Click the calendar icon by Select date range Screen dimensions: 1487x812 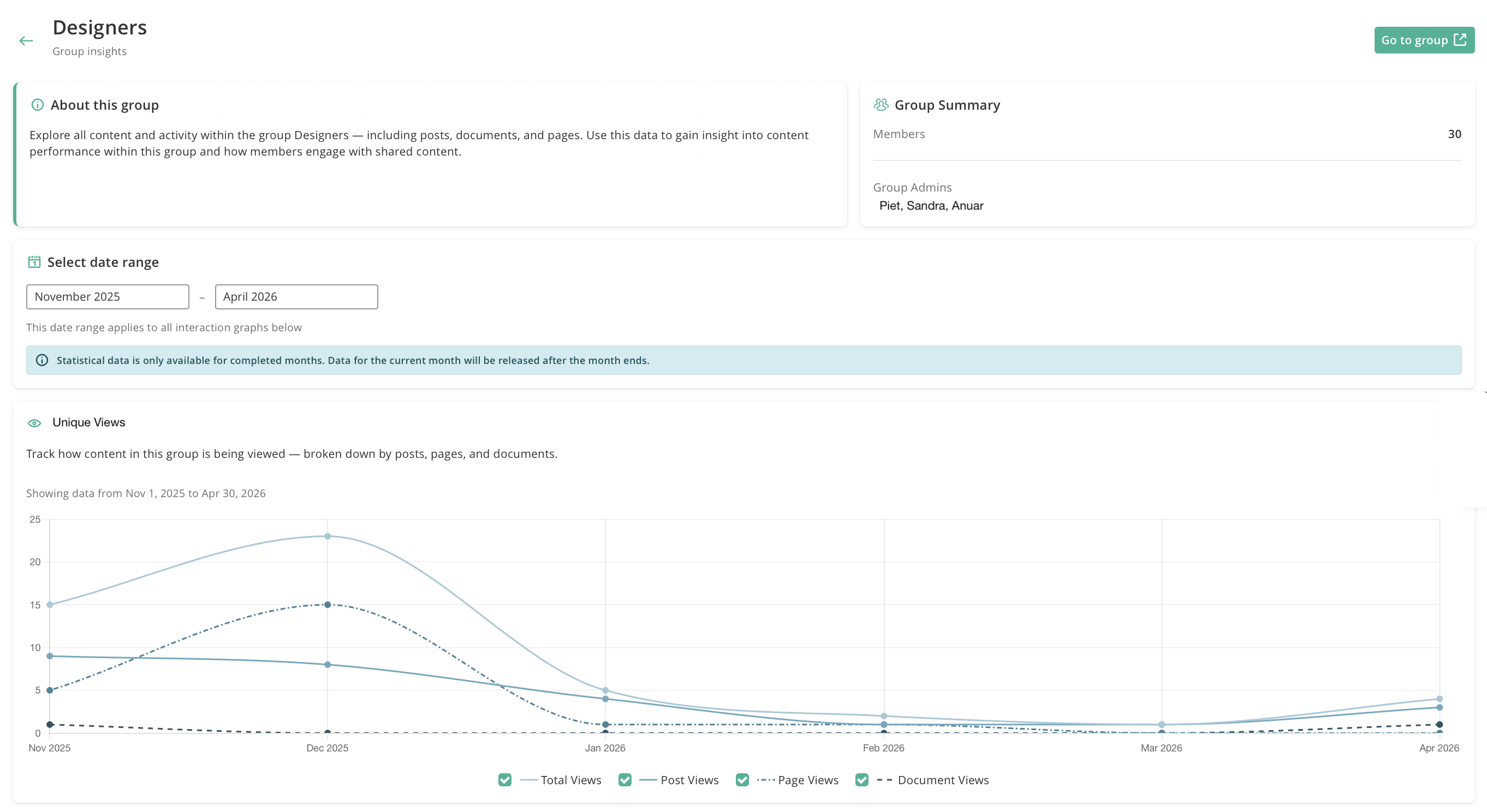(x=34, y=262)
